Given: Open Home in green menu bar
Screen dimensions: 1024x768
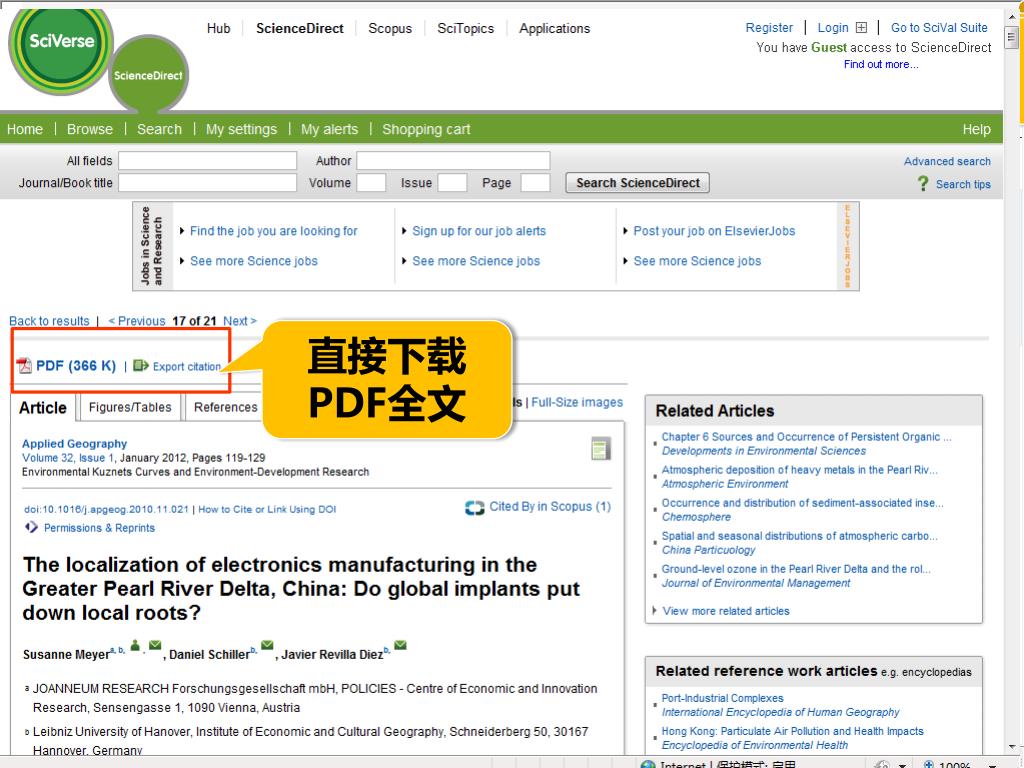Looking at the screenshot, I should tap(25, 129).
